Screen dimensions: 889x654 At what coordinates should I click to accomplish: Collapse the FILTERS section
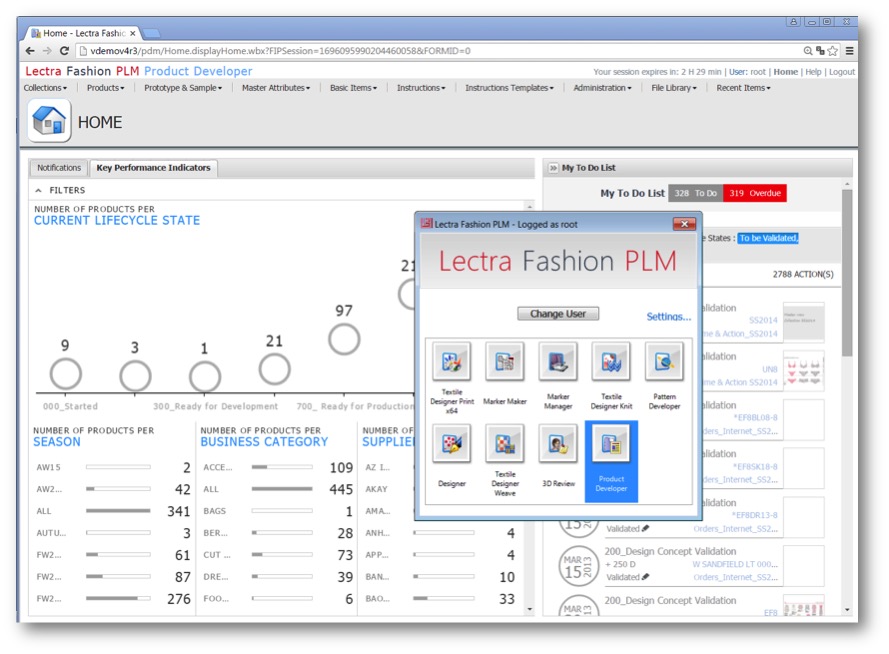(x=38, y=190)
